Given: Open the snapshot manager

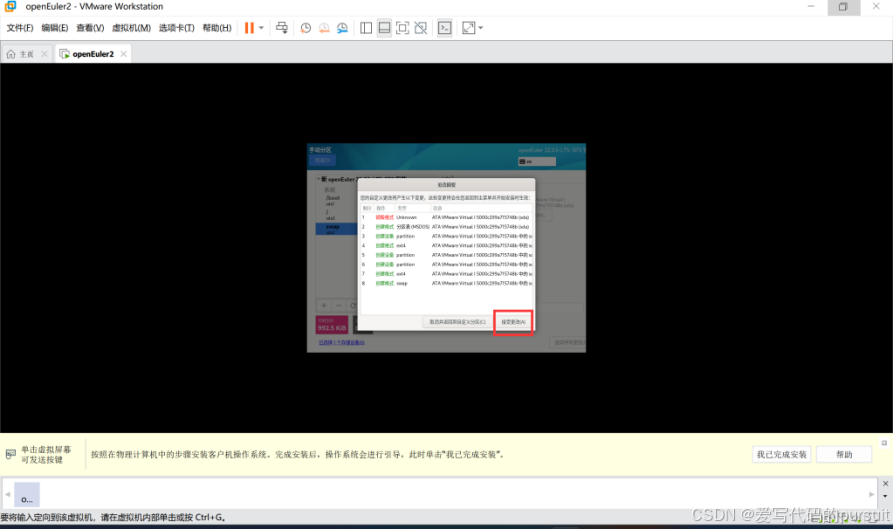Looking at the screenshot, I should tap(342, 28).
